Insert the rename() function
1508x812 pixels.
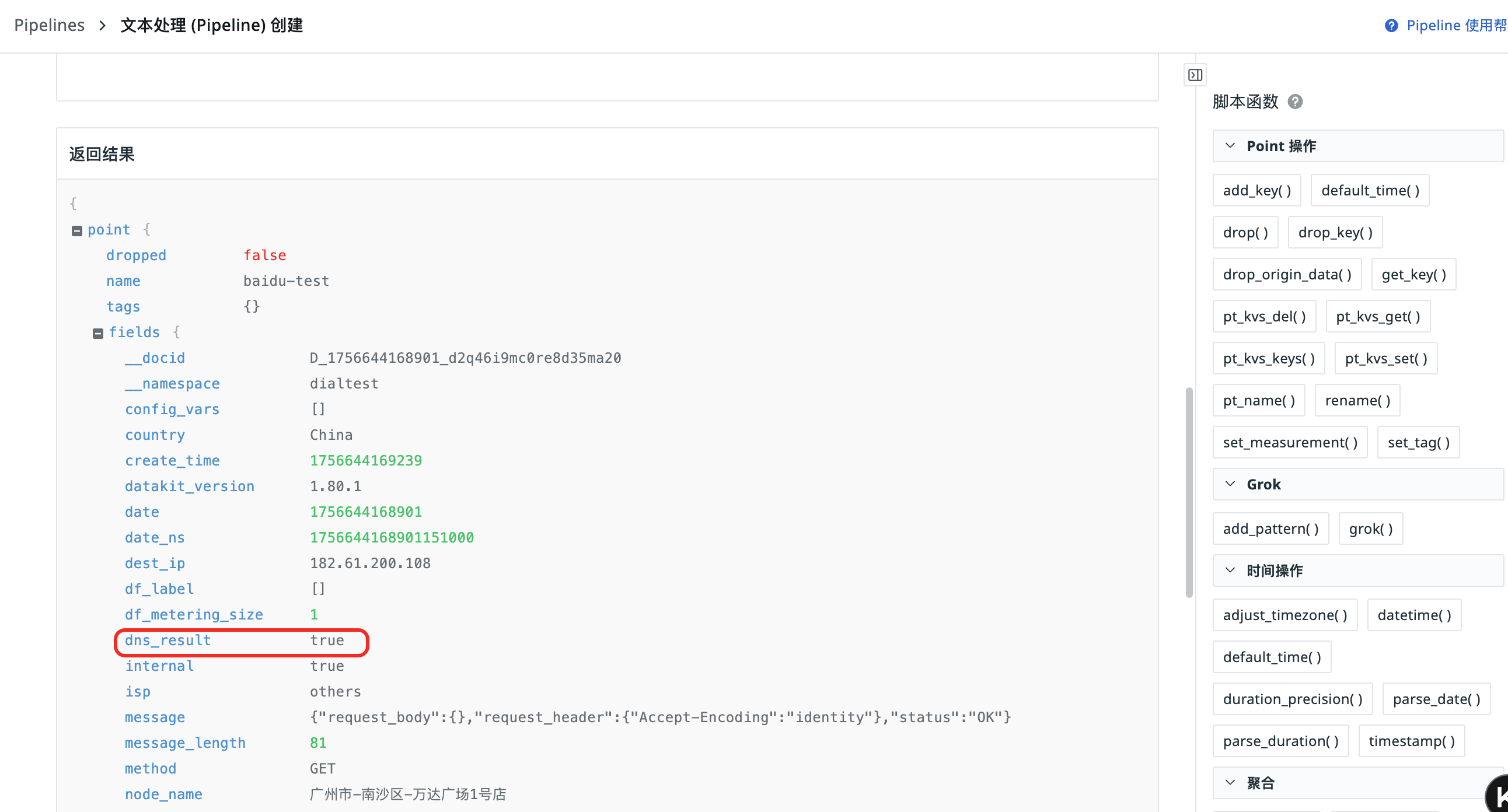pyautogui.click(x=1357, y=400)
